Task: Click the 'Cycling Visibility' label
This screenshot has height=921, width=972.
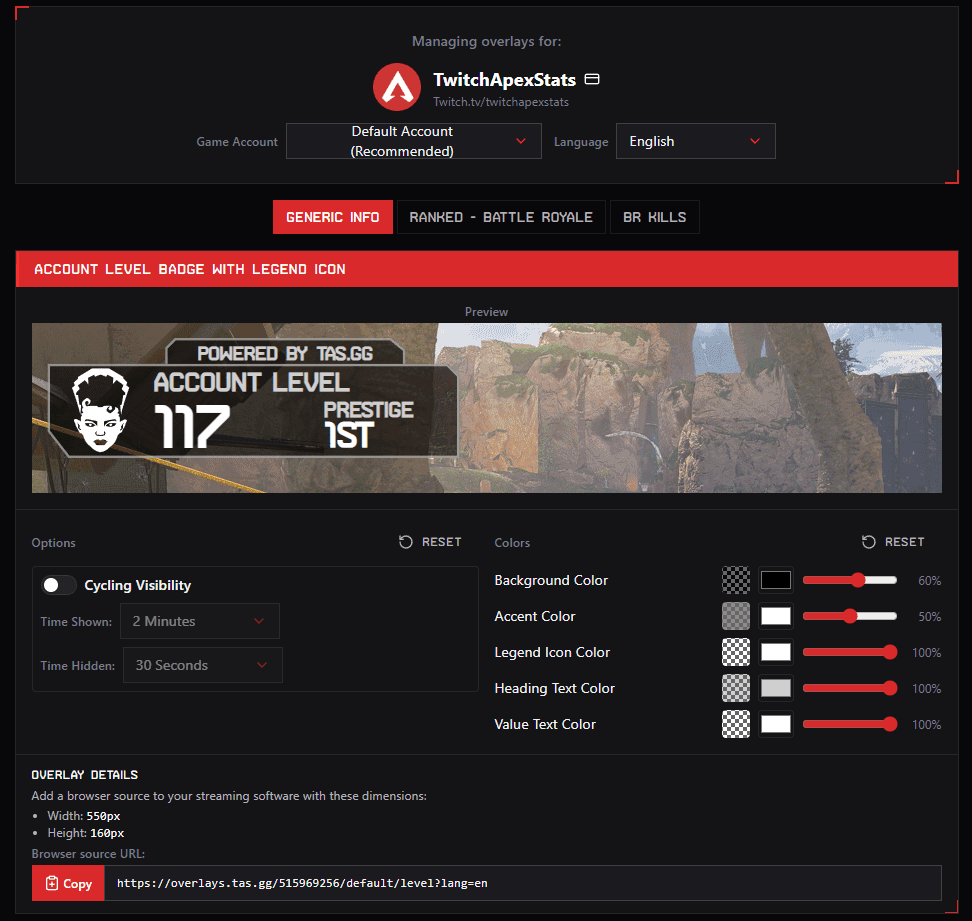Action: 138,585
